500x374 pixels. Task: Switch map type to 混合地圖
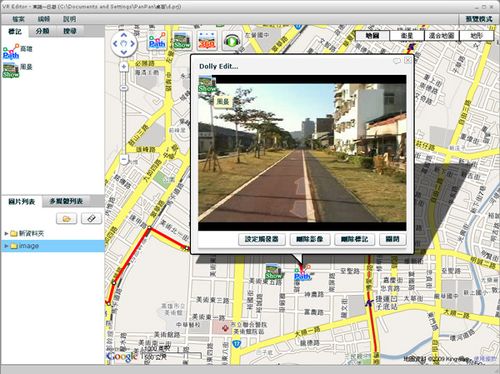click(442, 35)
